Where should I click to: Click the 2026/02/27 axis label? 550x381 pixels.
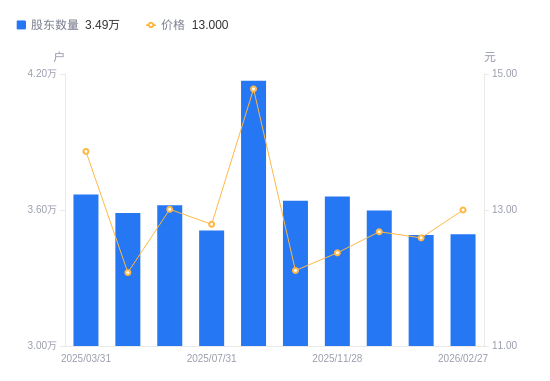coord(463,358)
